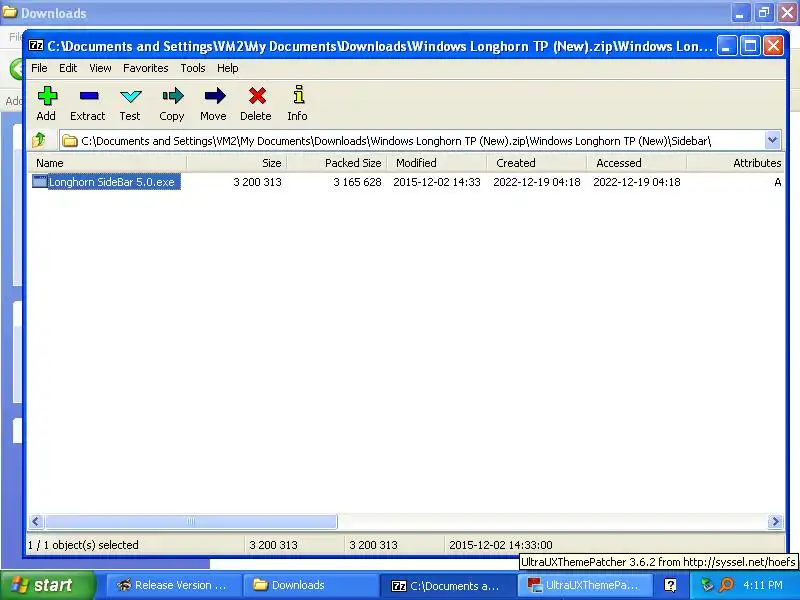Screen dimensions: 800x600
Task: Click status bar date 2015-12-02 14:33:00
Action: (501, 545)
